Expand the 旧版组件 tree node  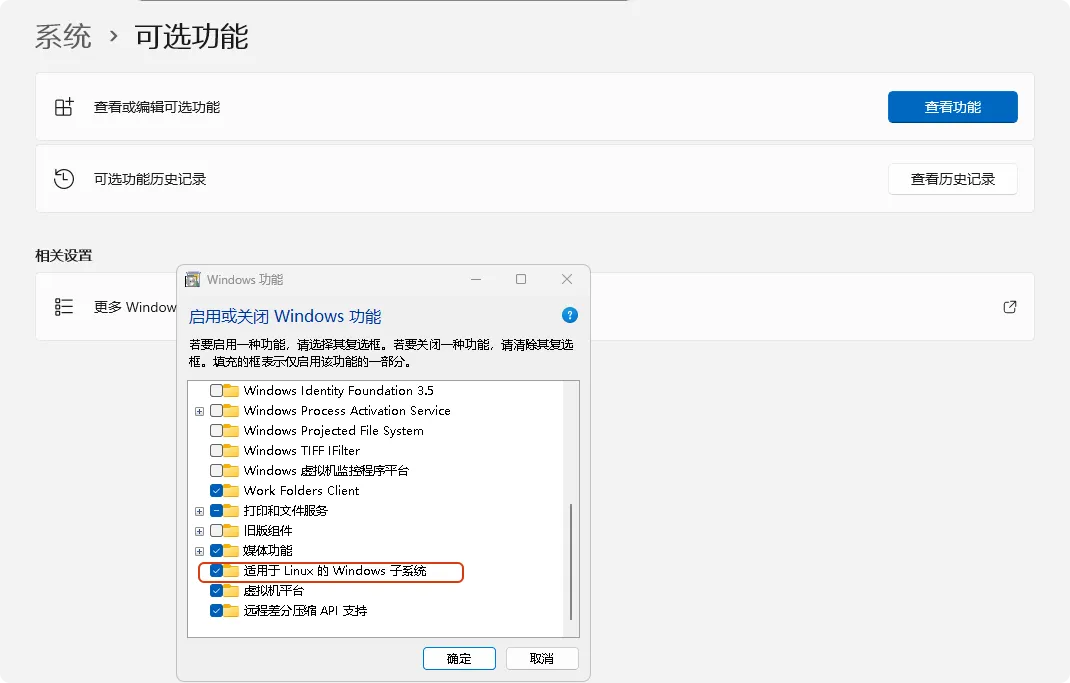click(199, 532)
